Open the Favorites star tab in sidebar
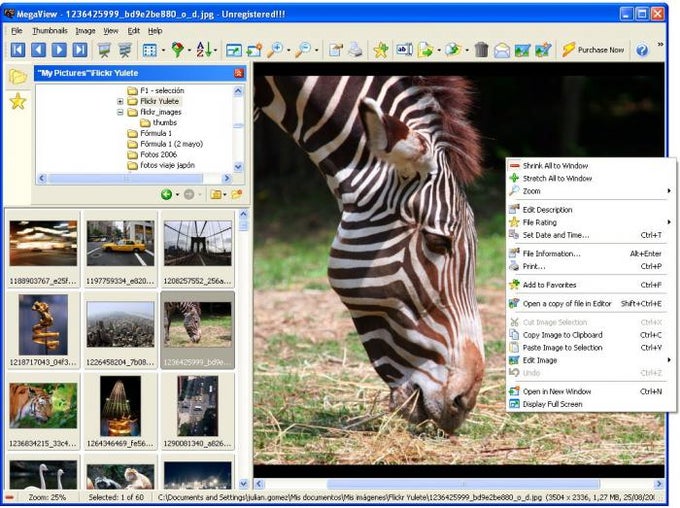680x508 pixels. [17, 101]
